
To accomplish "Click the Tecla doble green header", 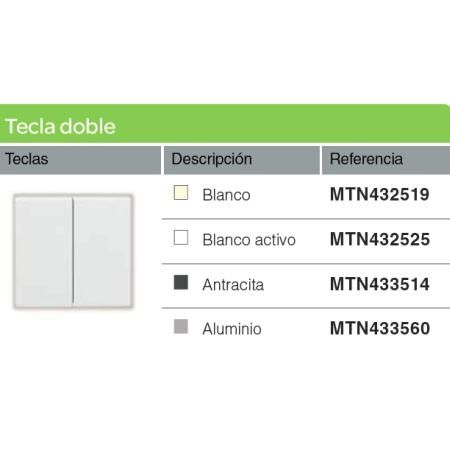I will point(225,124).
